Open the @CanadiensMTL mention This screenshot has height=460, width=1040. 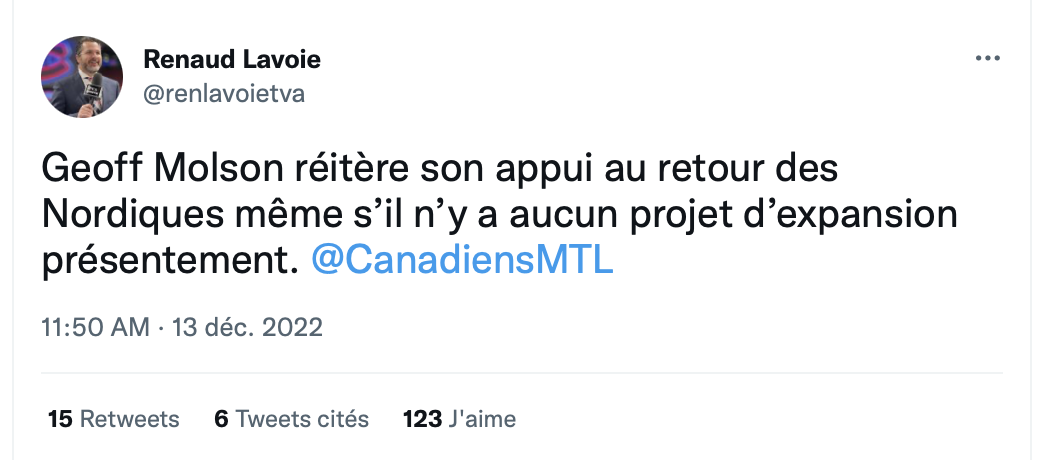click(462, 260)
